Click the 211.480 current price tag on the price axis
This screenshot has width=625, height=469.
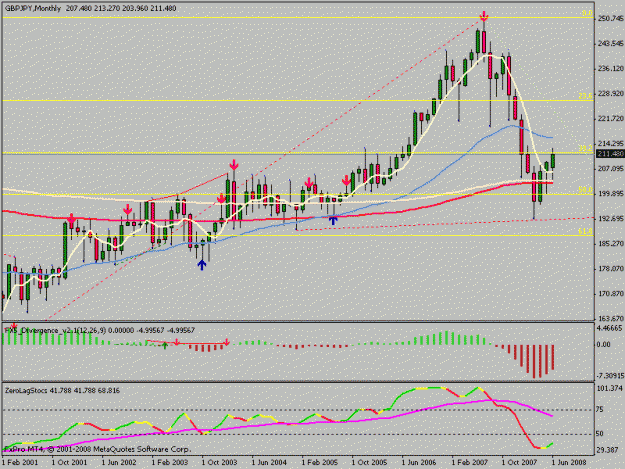(x=610, y=154)
